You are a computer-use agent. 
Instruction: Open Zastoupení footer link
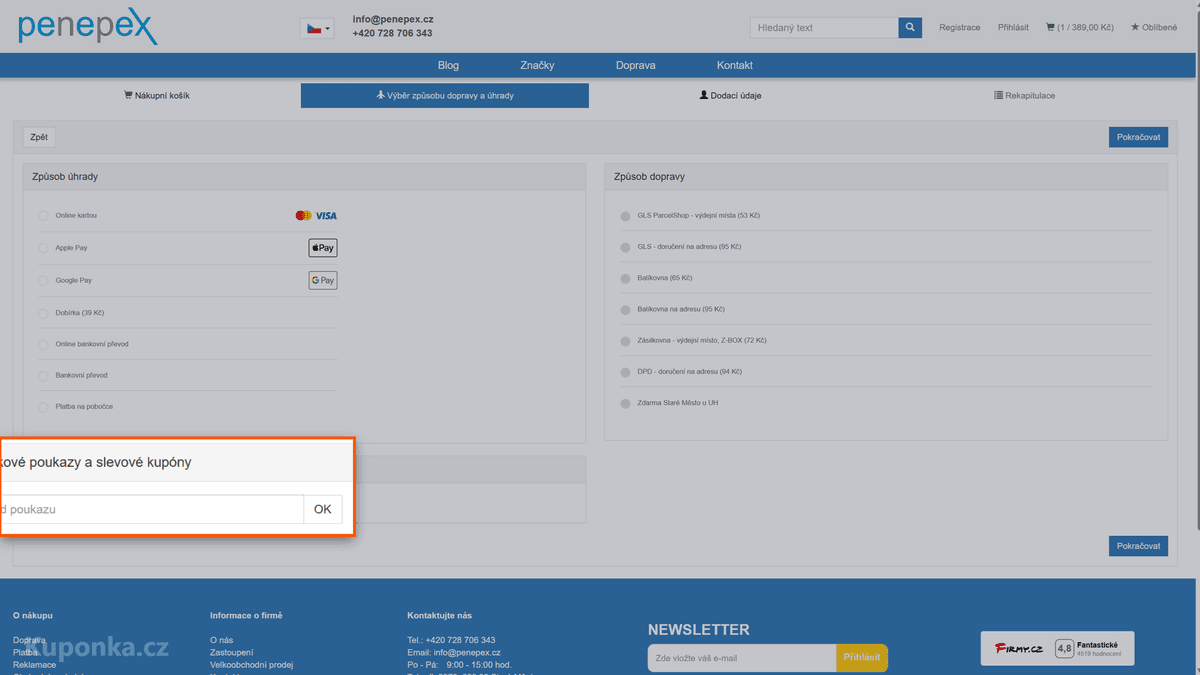(x=232, y=652)
